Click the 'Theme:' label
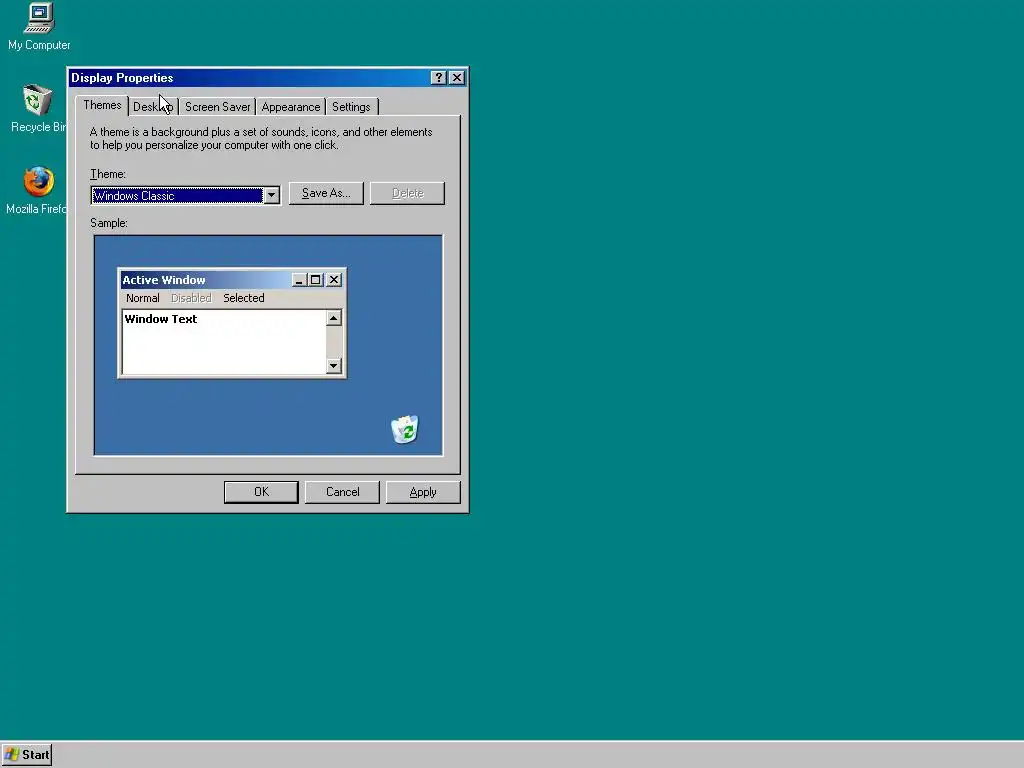Screen dimensions: 1024x768 (x=108, y=174)
